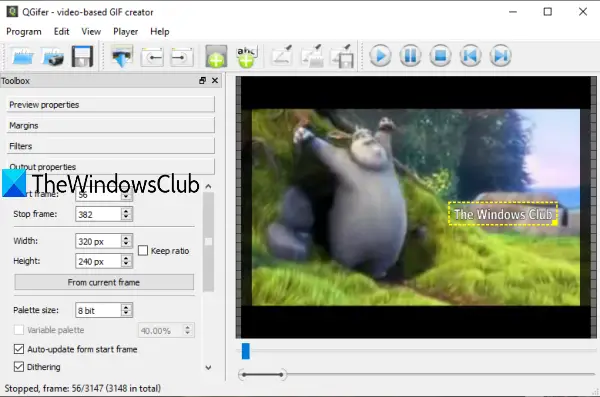Click the range slider right handle

pos(282,374)
